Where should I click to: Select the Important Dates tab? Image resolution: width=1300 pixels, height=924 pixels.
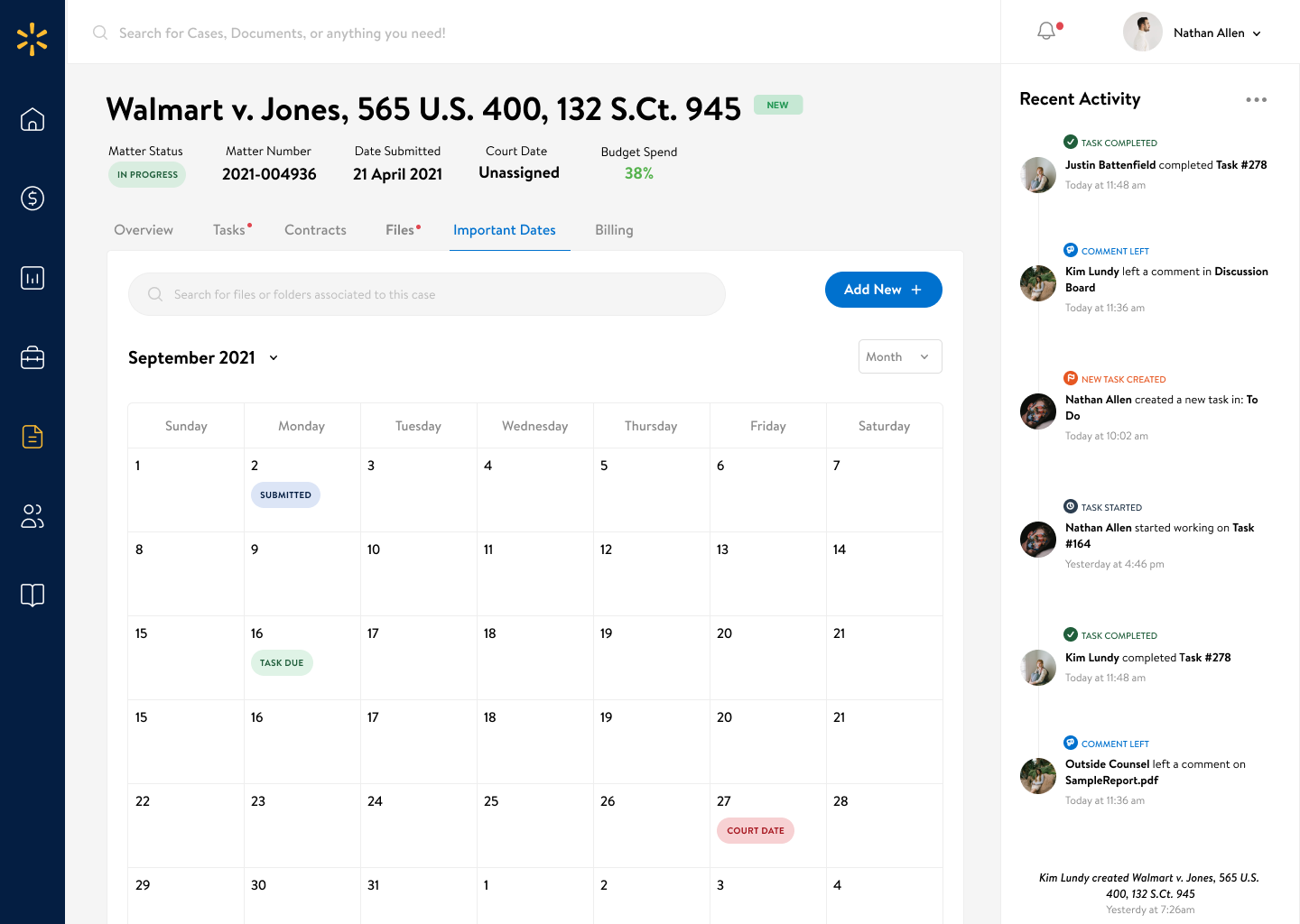[505, 230]
